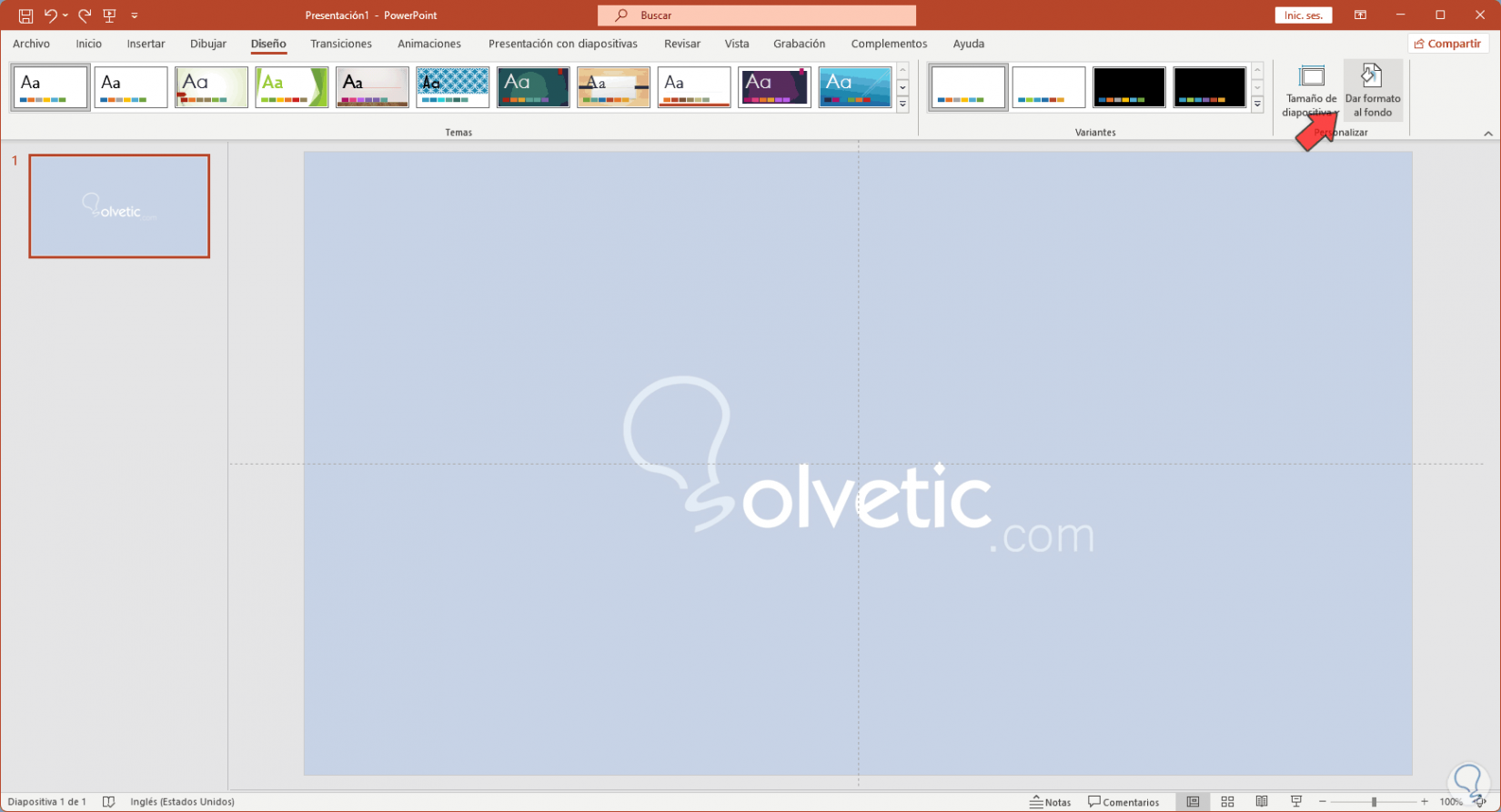Expand the full Temas gallery
Screen dimensions: 1501x812
[x=902, y=105]
